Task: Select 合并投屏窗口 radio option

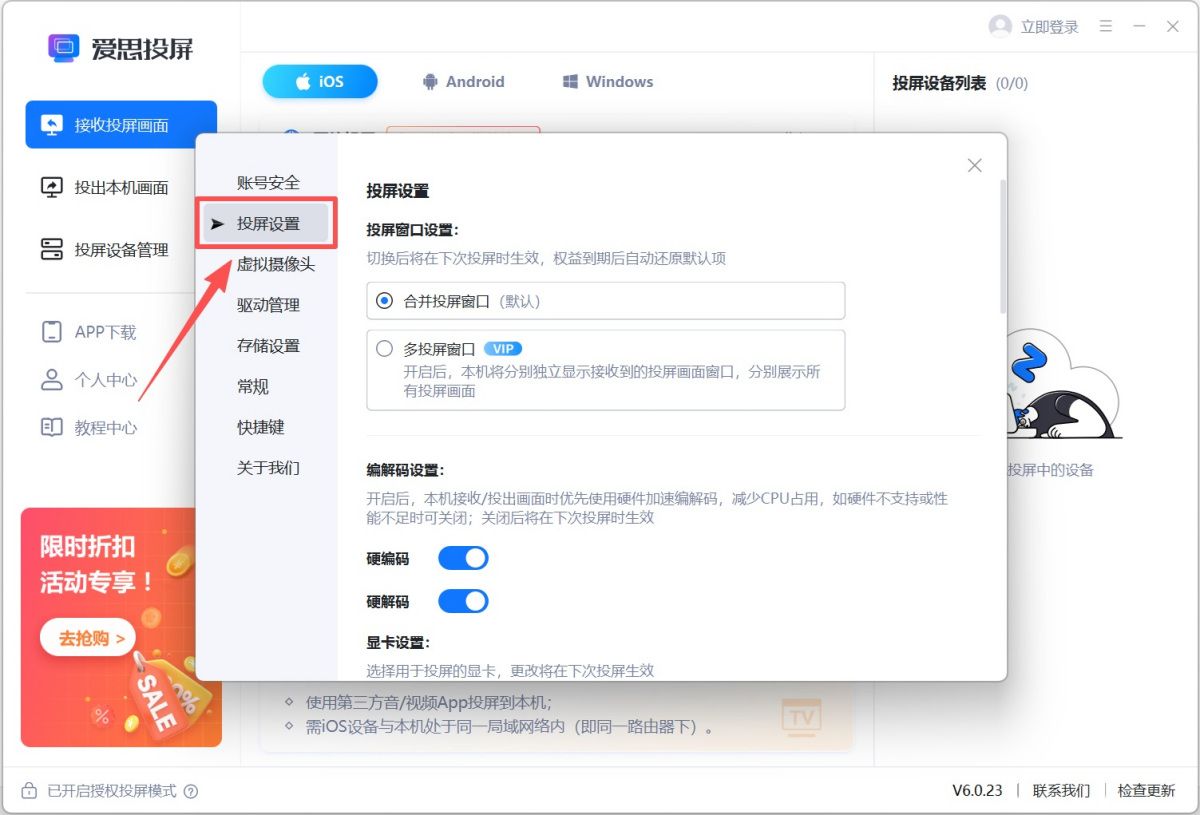Action: click(x=384, y=301)
